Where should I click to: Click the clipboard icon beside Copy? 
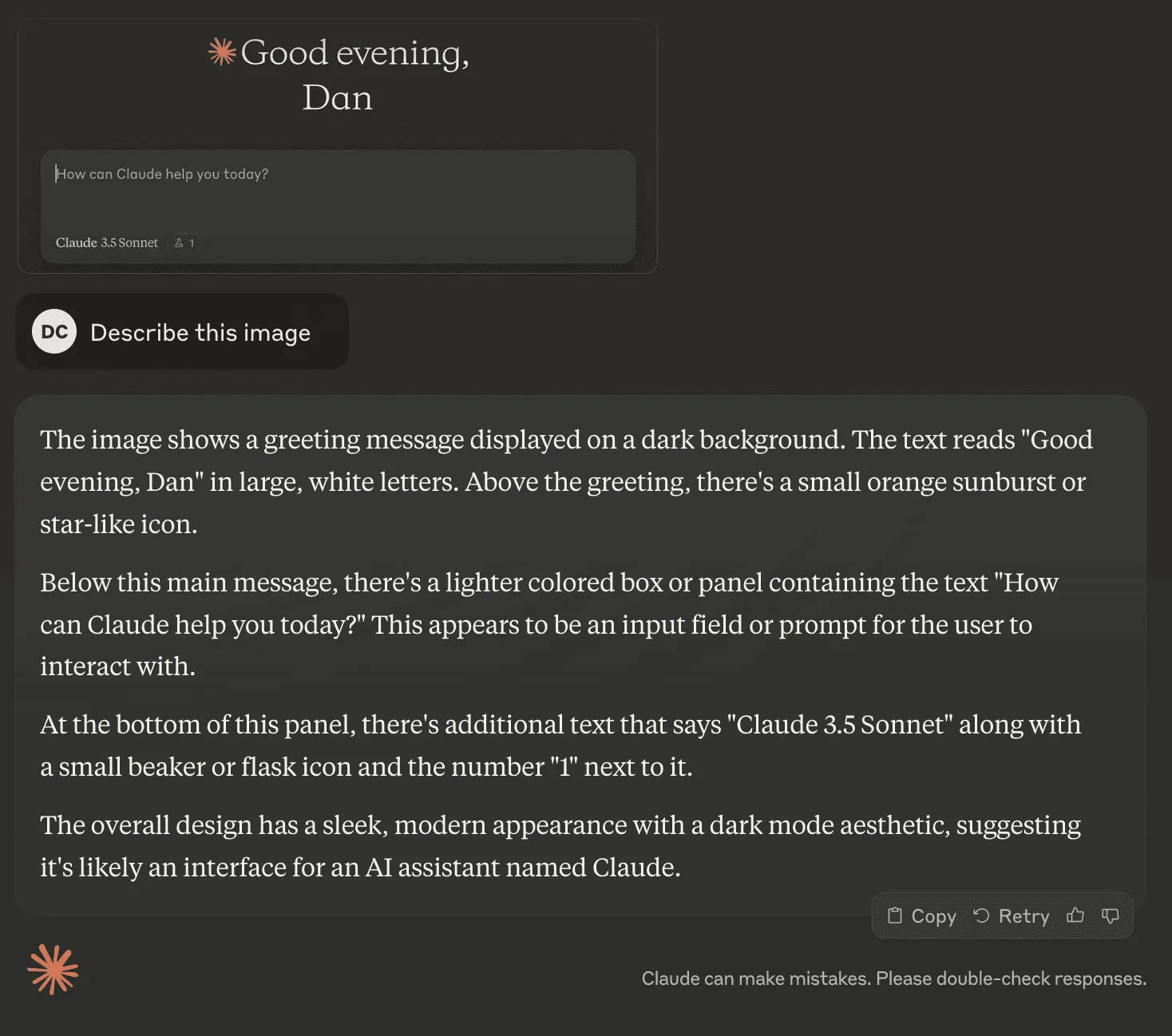pos(895,915)
